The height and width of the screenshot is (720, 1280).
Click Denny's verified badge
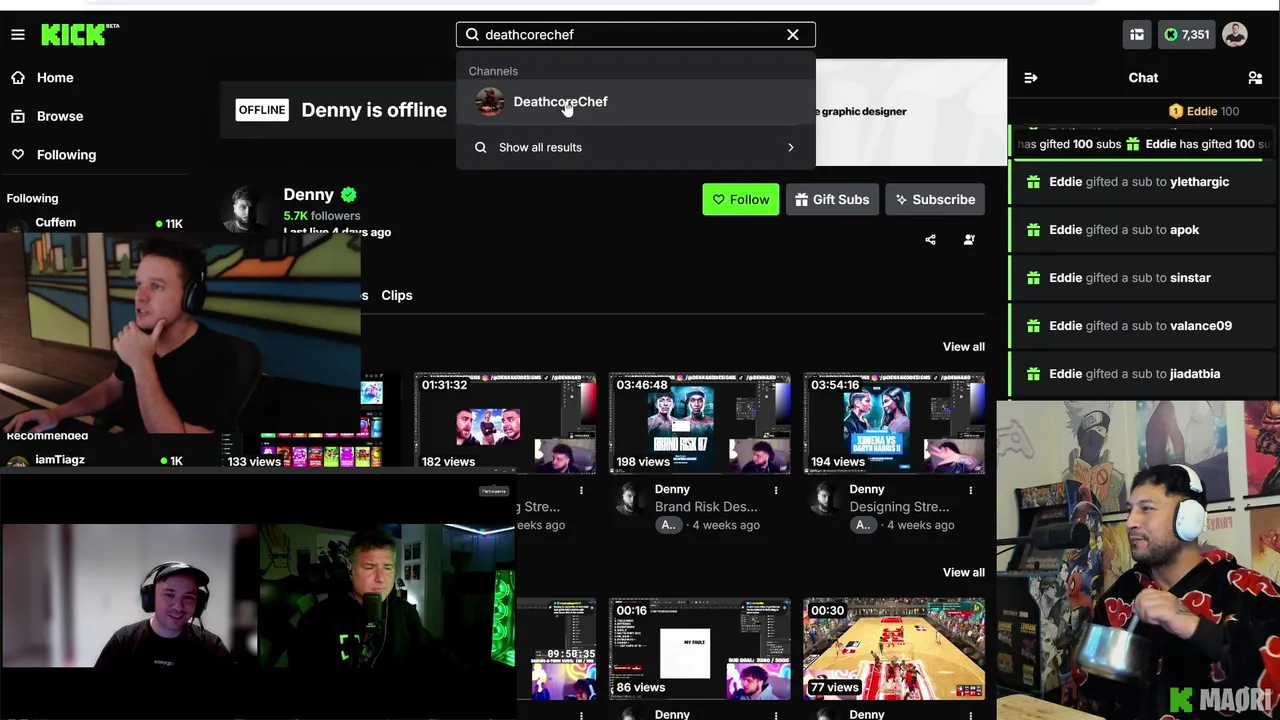pos(348,195)
